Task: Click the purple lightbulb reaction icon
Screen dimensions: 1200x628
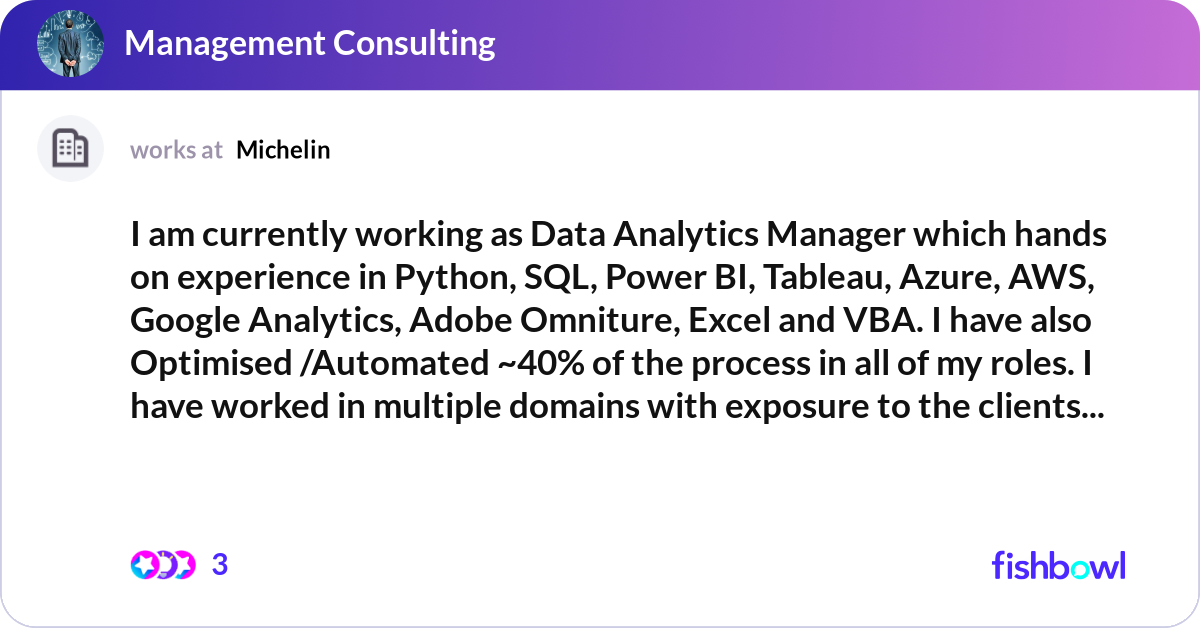Action: [165, 565]
